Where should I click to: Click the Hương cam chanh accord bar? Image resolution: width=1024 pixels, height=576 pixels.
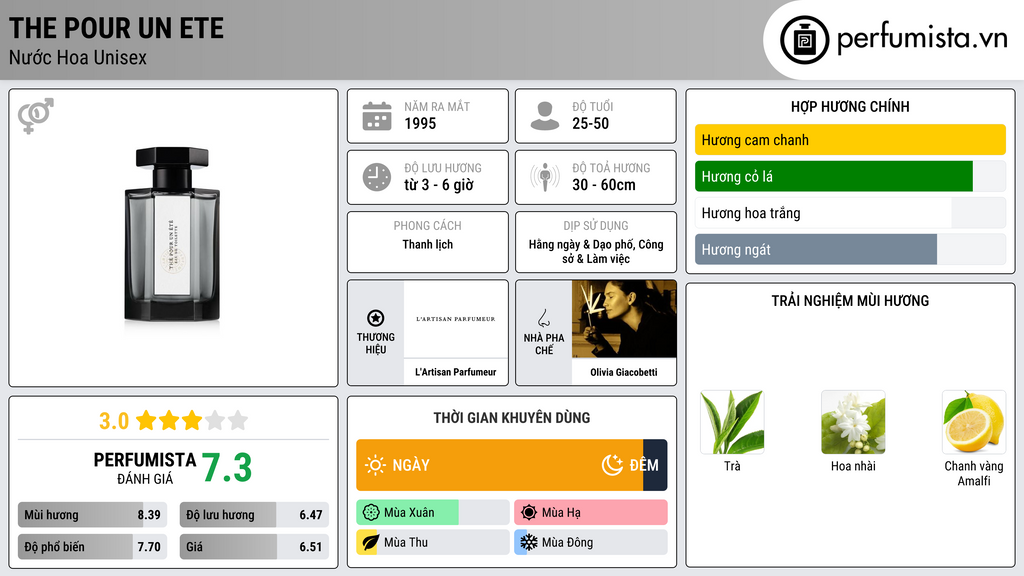coord(850,140)
